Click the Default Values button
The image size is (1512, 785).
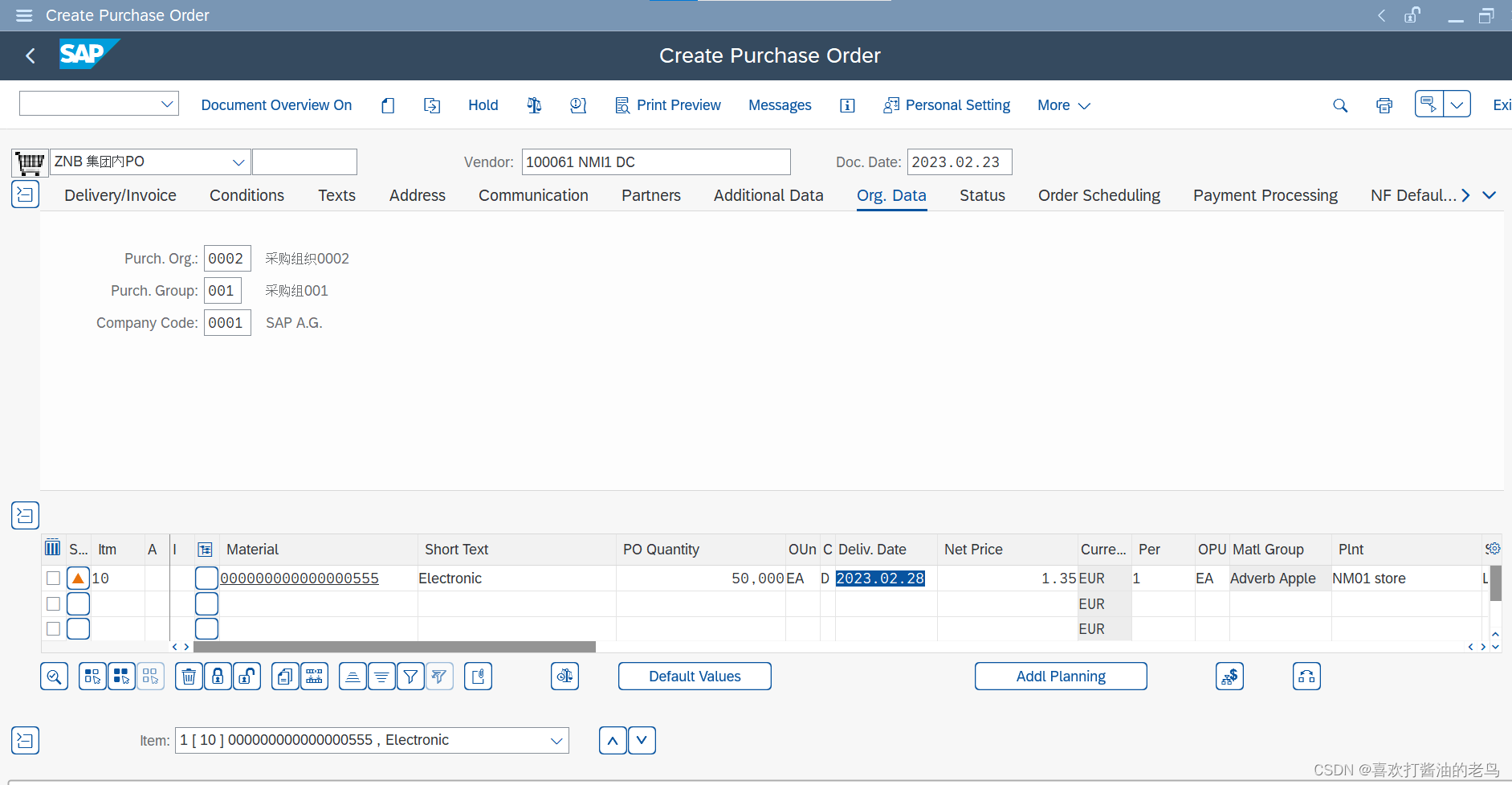click(694, 676)
